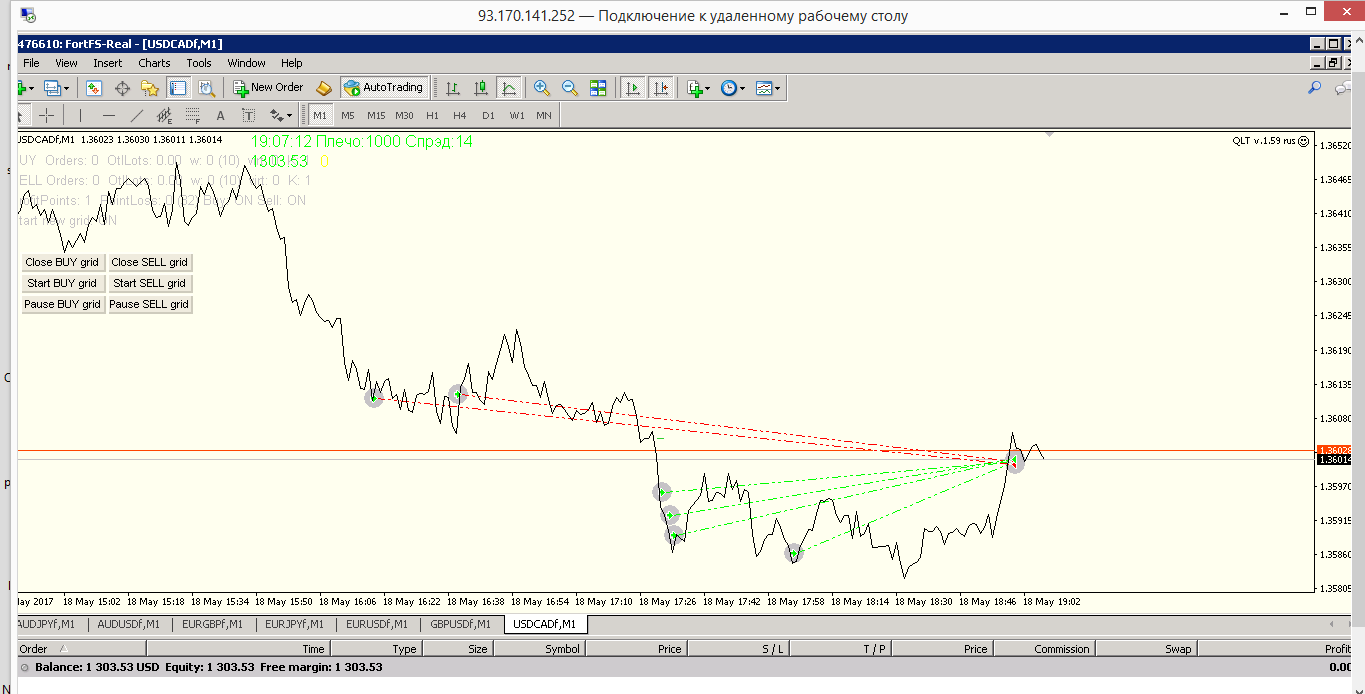Draw a horizontal line tool
Viewport: 1365px width, 694px height.
click(109, 115)
